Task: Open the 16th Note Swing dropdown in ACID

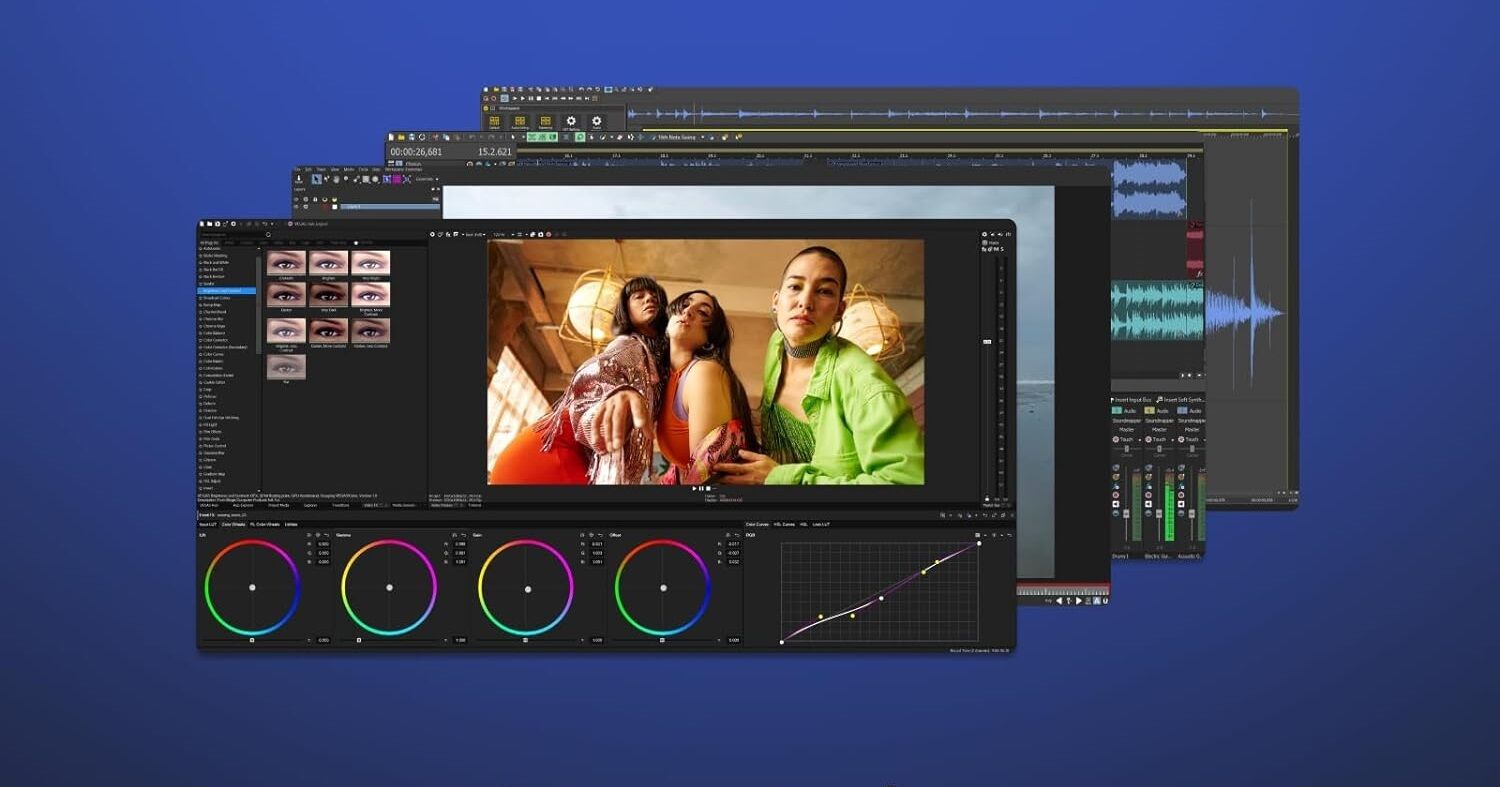Action: (x=702, y=137)
